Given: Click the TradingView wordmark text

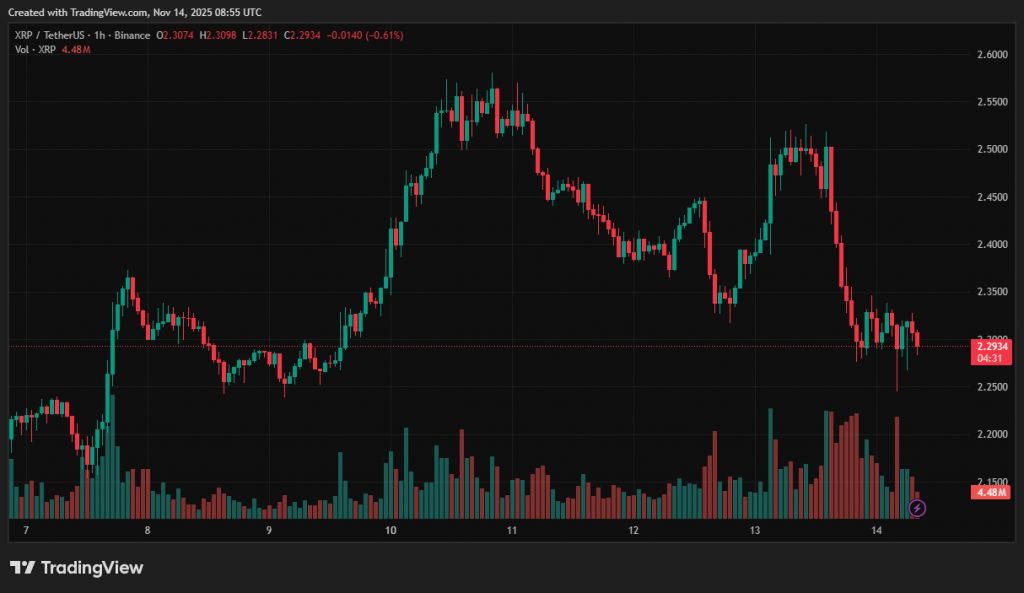Looking at the screenshot, I should (92, 568).
